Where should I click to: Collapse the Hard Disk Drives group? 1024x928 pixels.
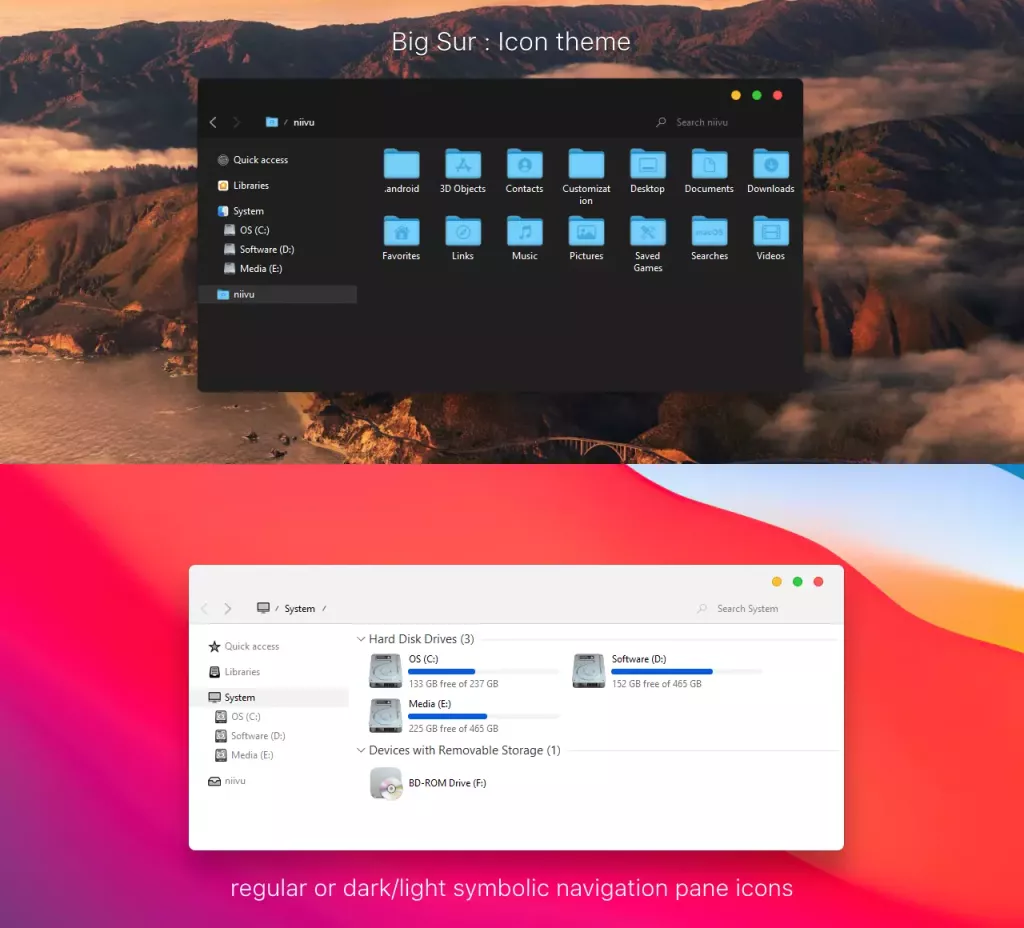360,638
